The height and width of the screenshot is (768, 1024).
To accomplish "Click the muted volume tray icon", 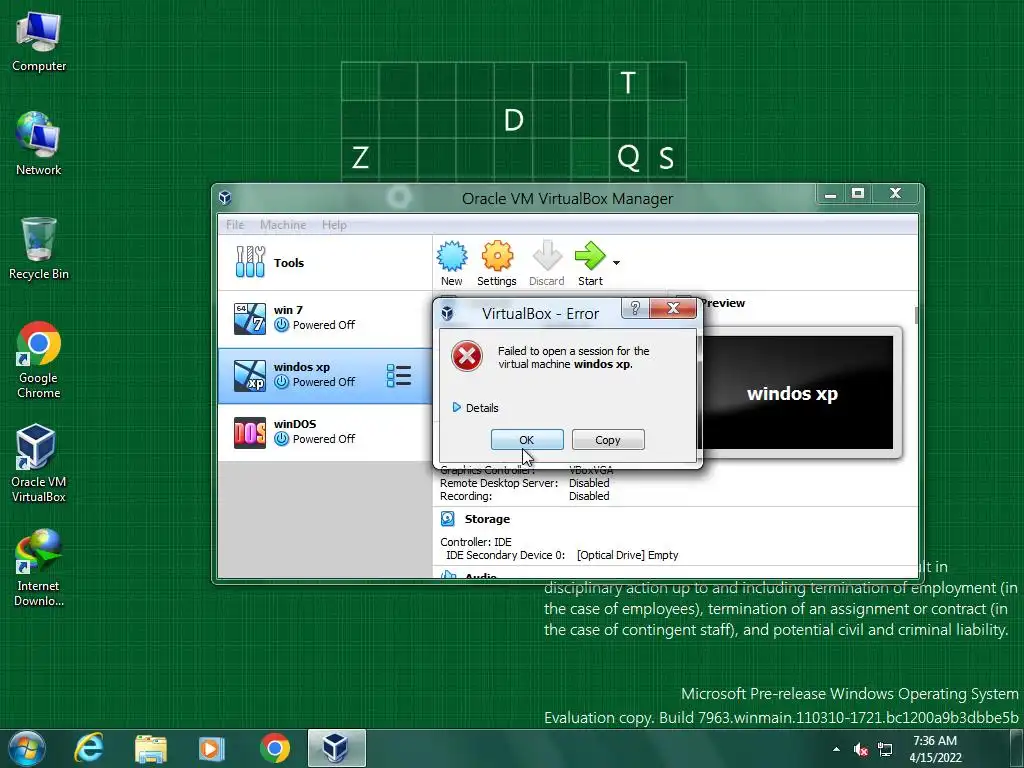I will click(861, 749).
